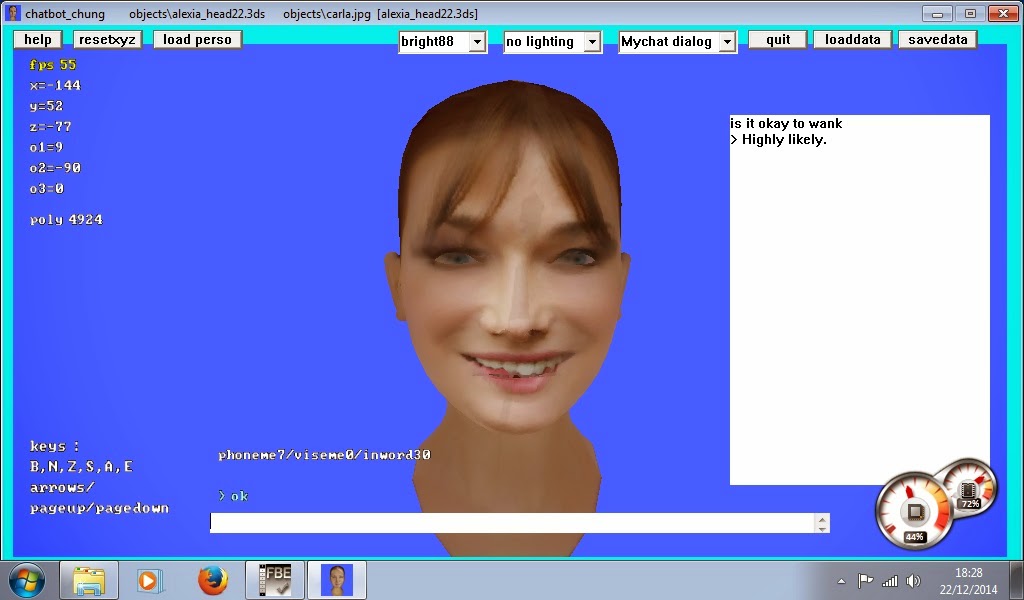Click the help button

(38, 40)
